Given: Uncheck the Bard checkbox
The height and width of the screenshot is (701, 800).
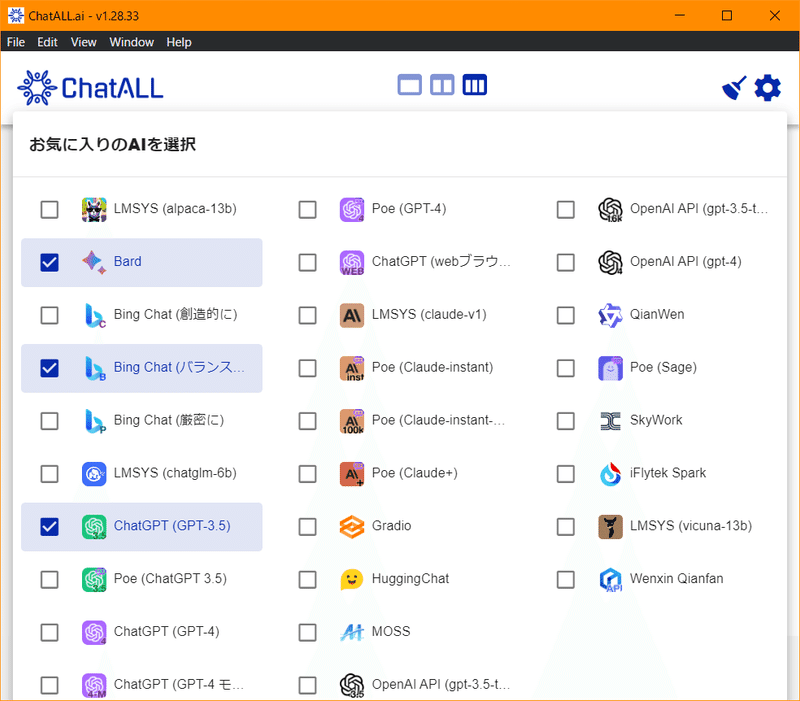Looking at the screenshot, I should (49, 262).
